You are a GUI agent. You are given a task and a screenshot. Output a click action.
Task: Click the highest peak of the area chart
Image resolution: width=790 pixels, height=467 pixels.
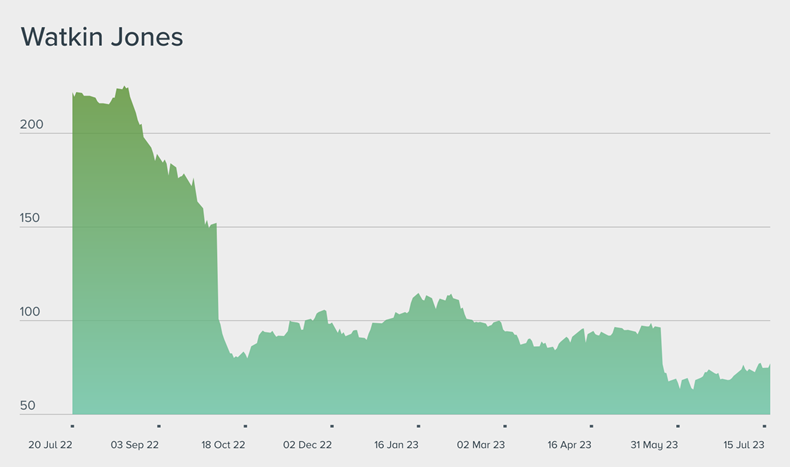pos(125,87)
